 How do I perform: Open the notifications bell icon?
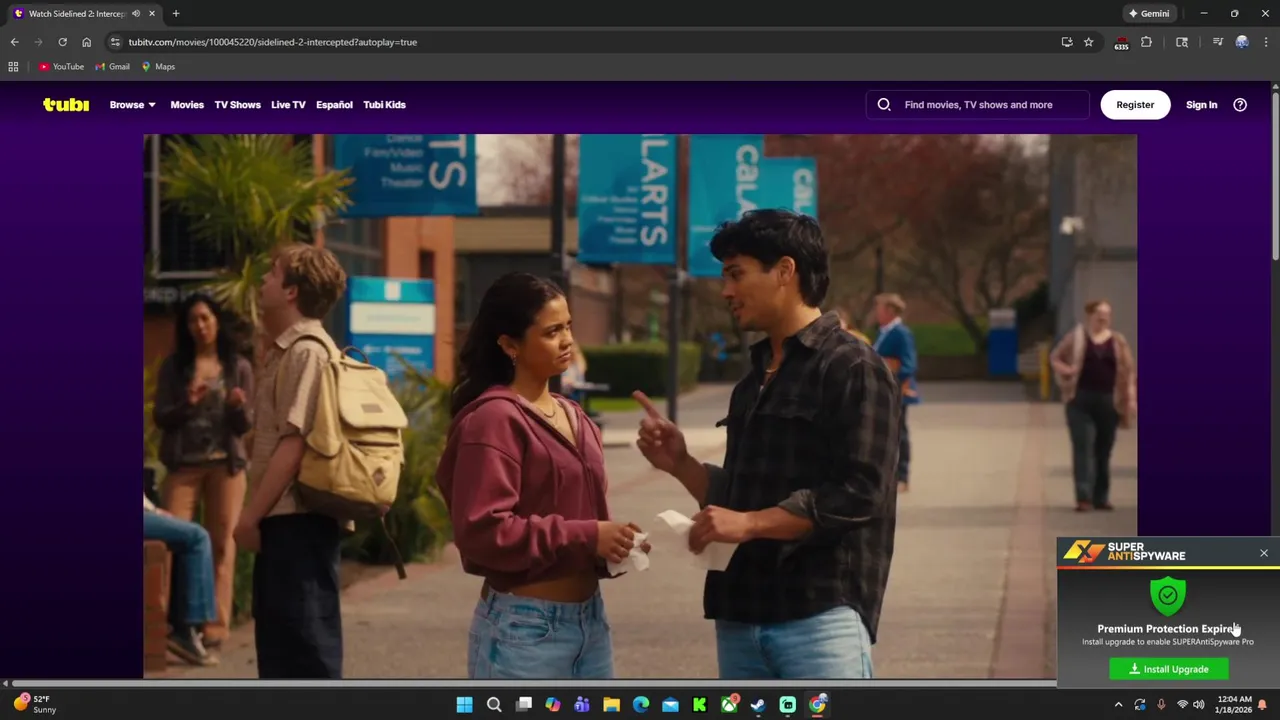pyautogui.click(x=1263, y=705)
